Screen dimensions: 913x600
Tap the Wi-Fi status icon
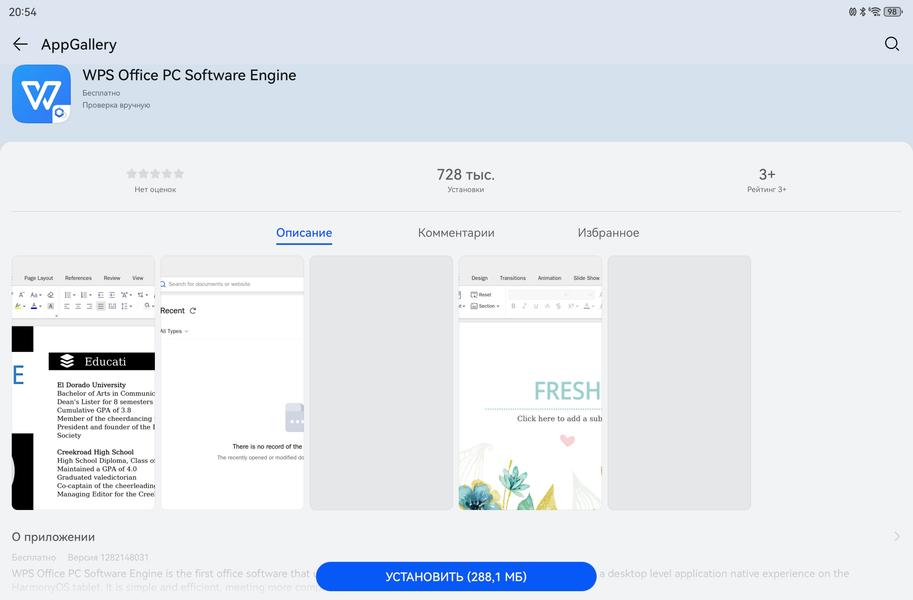(875, 12)
